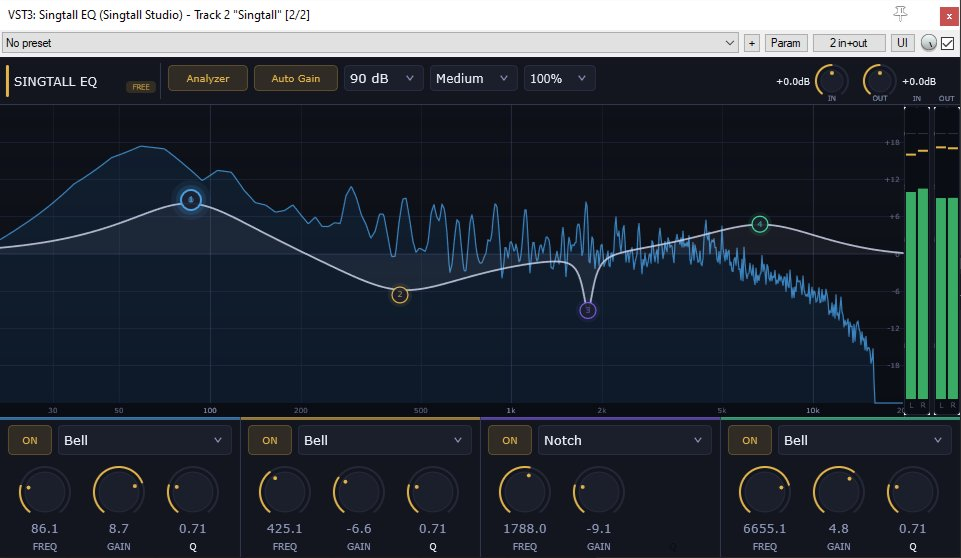Click band 1 GAIN knob at 8.7
Image resolution: width=961 pixels, height=558 pixels.
[118, 492]
